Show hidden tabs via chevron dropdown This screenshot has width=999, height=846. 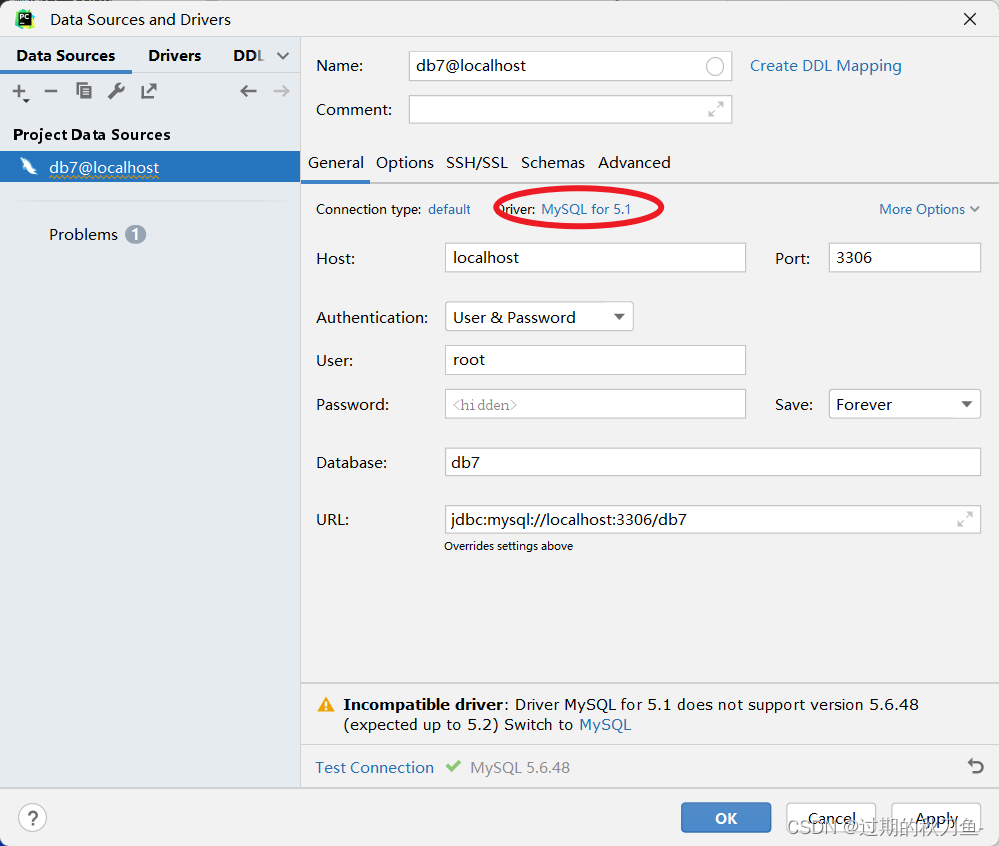click(283, 55)
